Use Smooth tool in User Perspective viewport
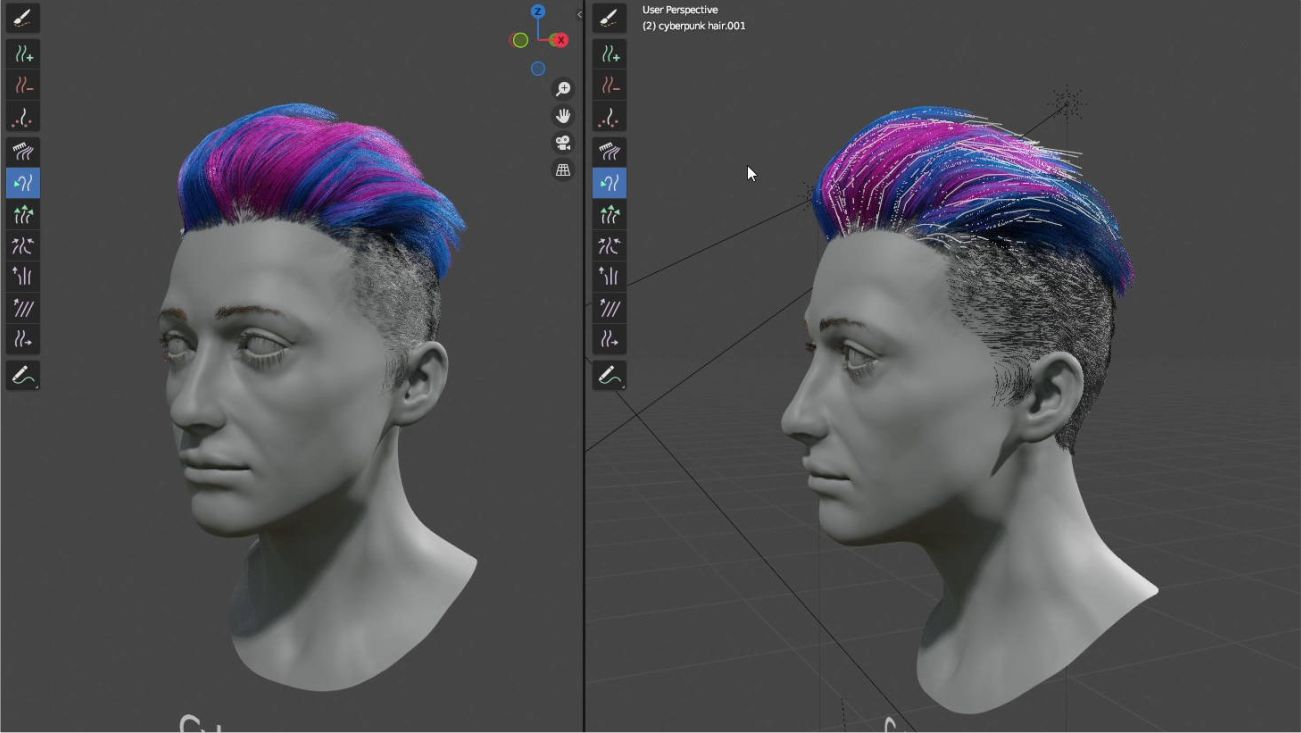The image size is (1301, 733). (x=610, y=308)
